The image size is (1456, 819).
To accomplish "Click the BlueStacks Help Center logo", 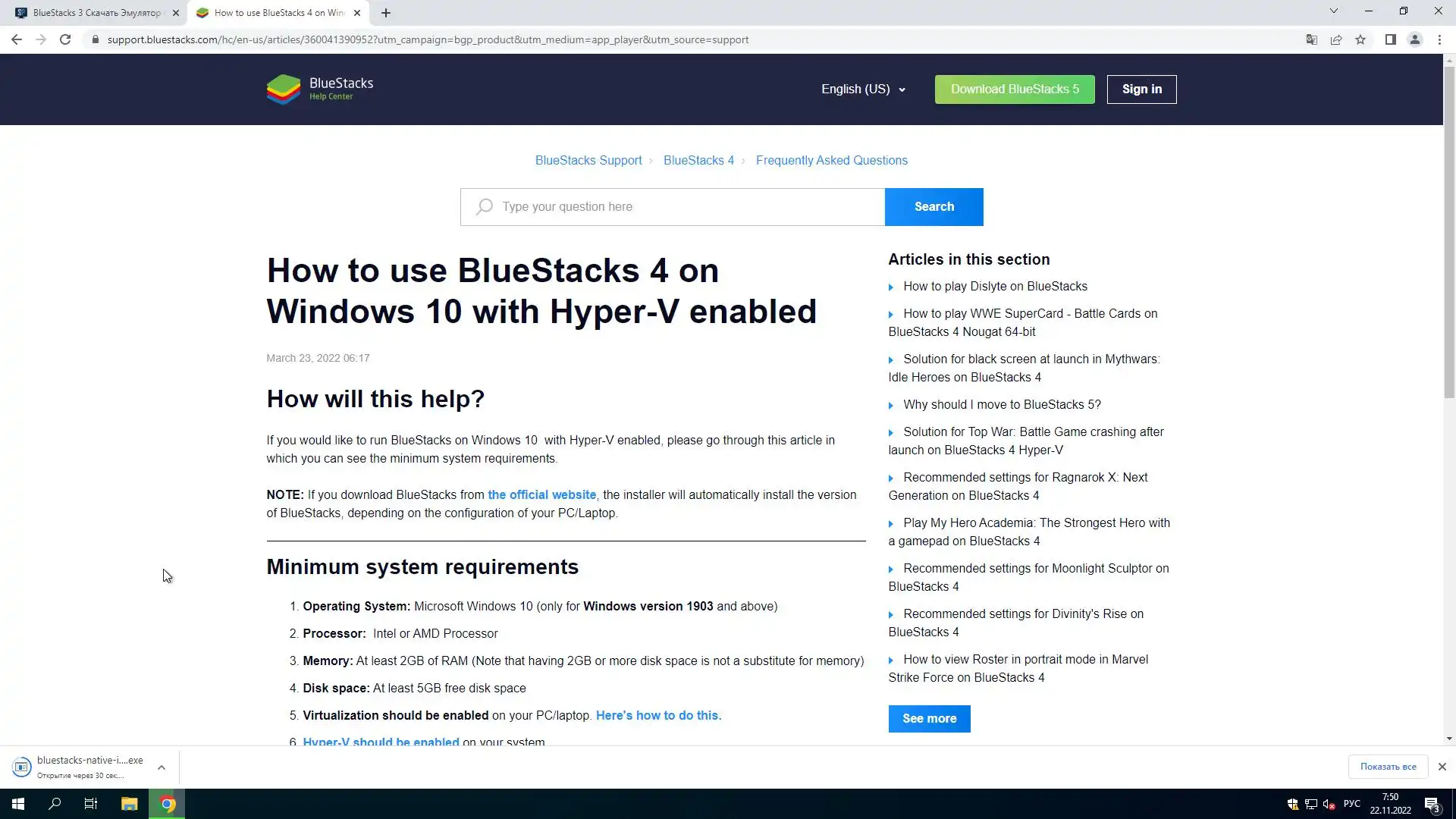I will point(319,89).
